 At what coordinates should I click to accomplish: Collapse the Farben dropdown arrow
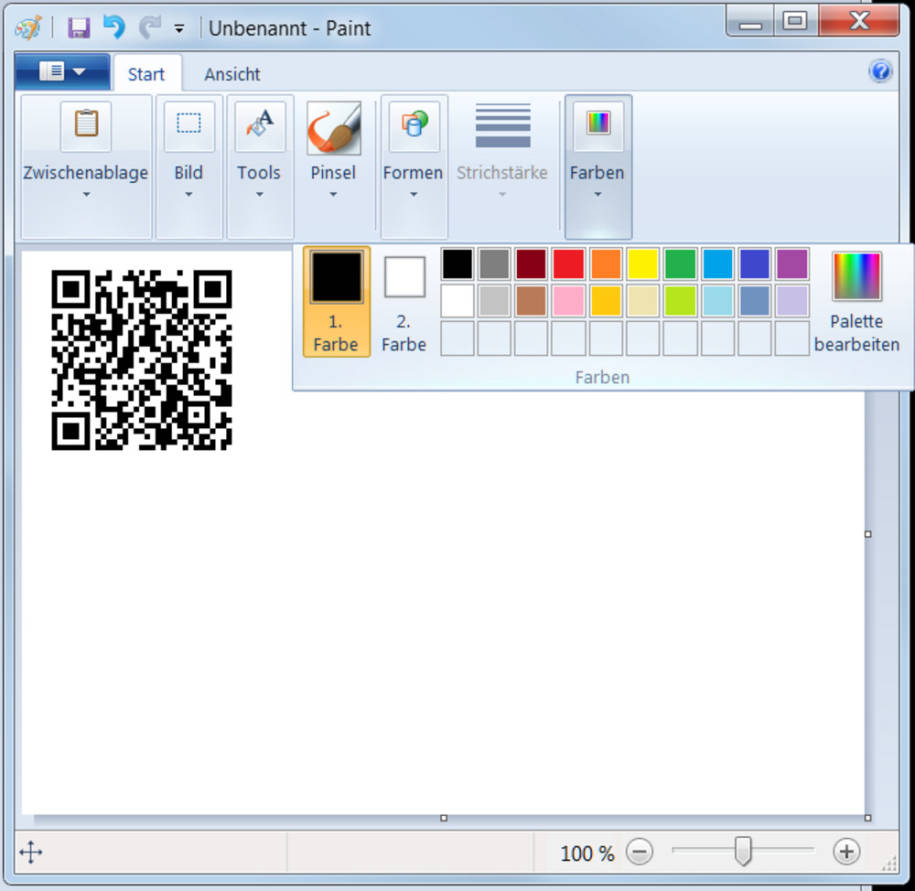(598, 194)
